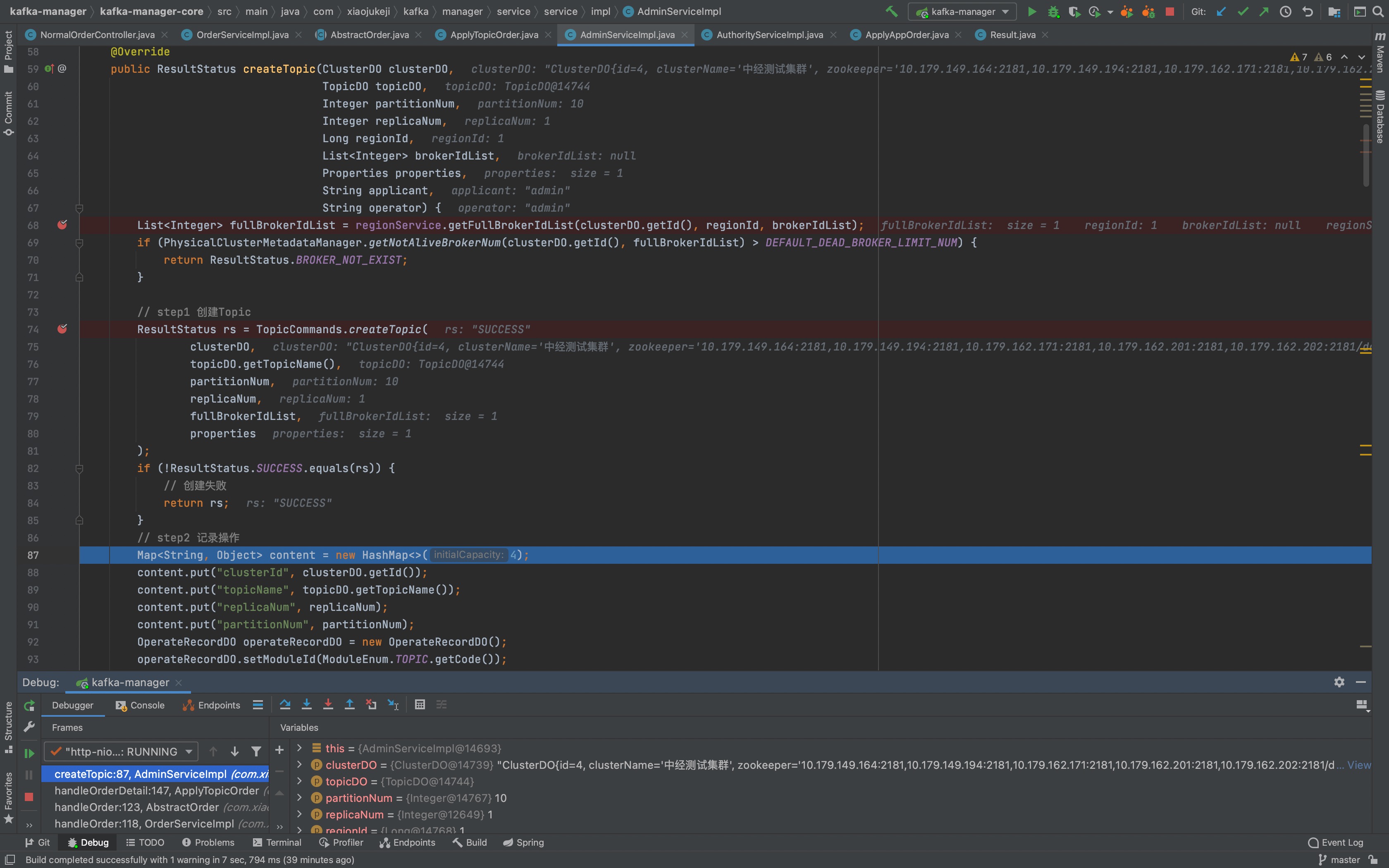This screenshot has width=1389, height=868.
Task: Open the master branch widget in status bar
Action: [x=1340, y=859]
